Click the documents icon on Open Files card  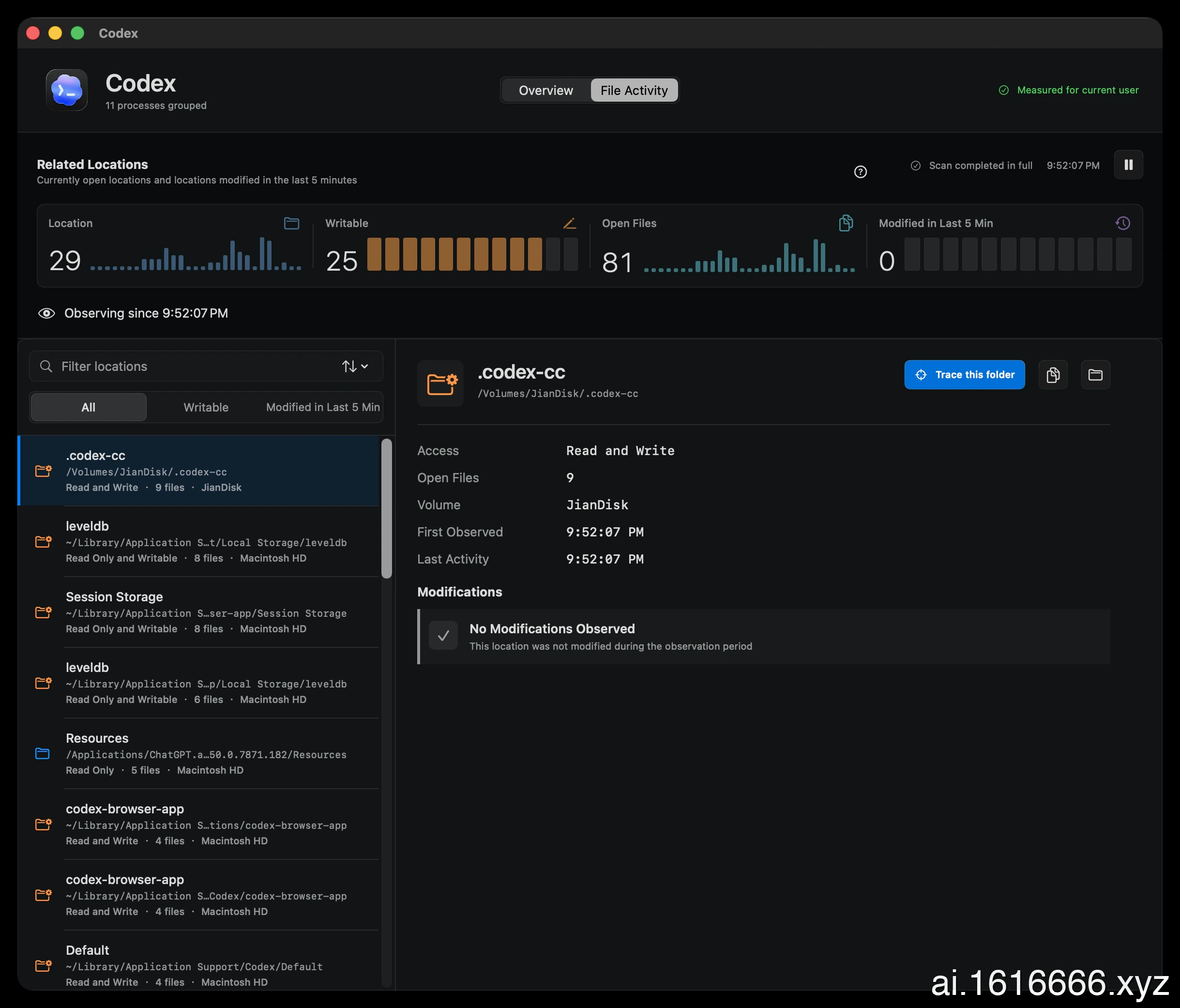pos(846,223)
